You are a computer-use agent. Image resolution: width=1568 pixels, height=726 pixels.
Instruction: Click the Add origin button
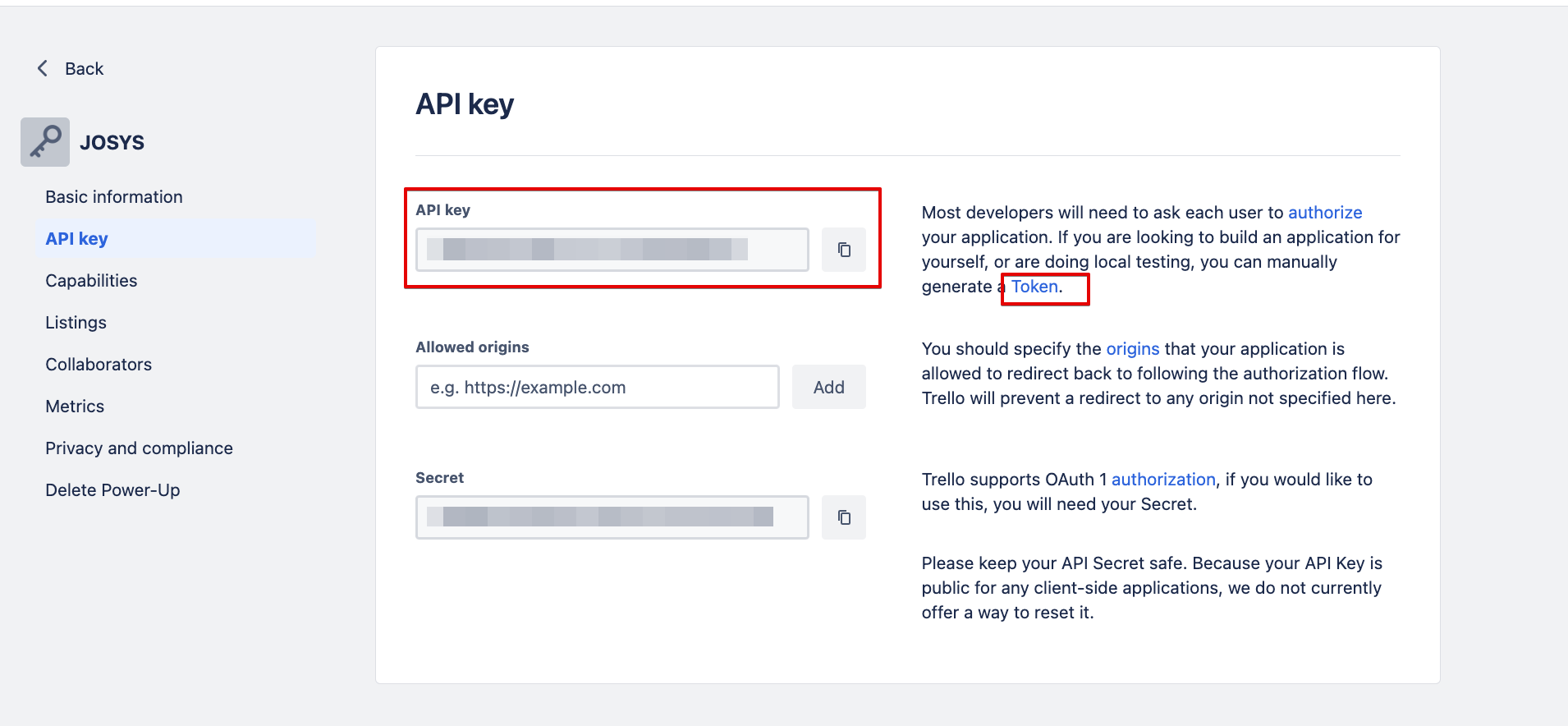pyautogui.click(x=828, y=387)
